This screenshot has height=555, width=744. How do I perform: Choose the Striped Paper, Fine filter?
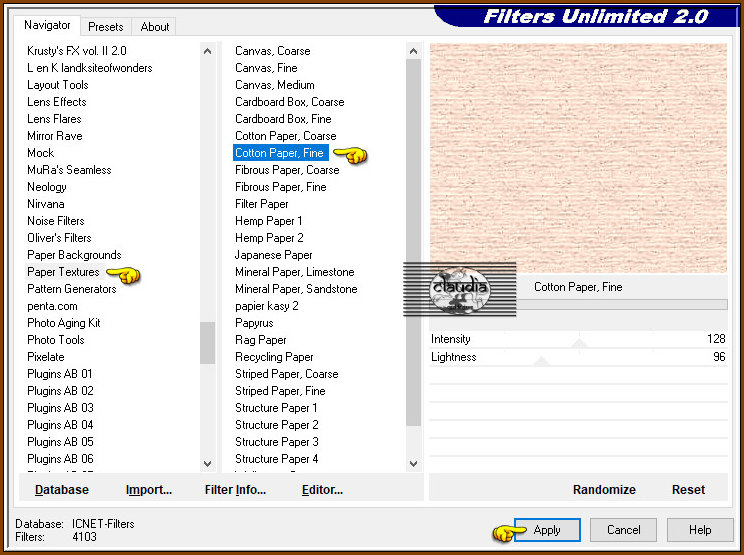(x=280, y=391)
